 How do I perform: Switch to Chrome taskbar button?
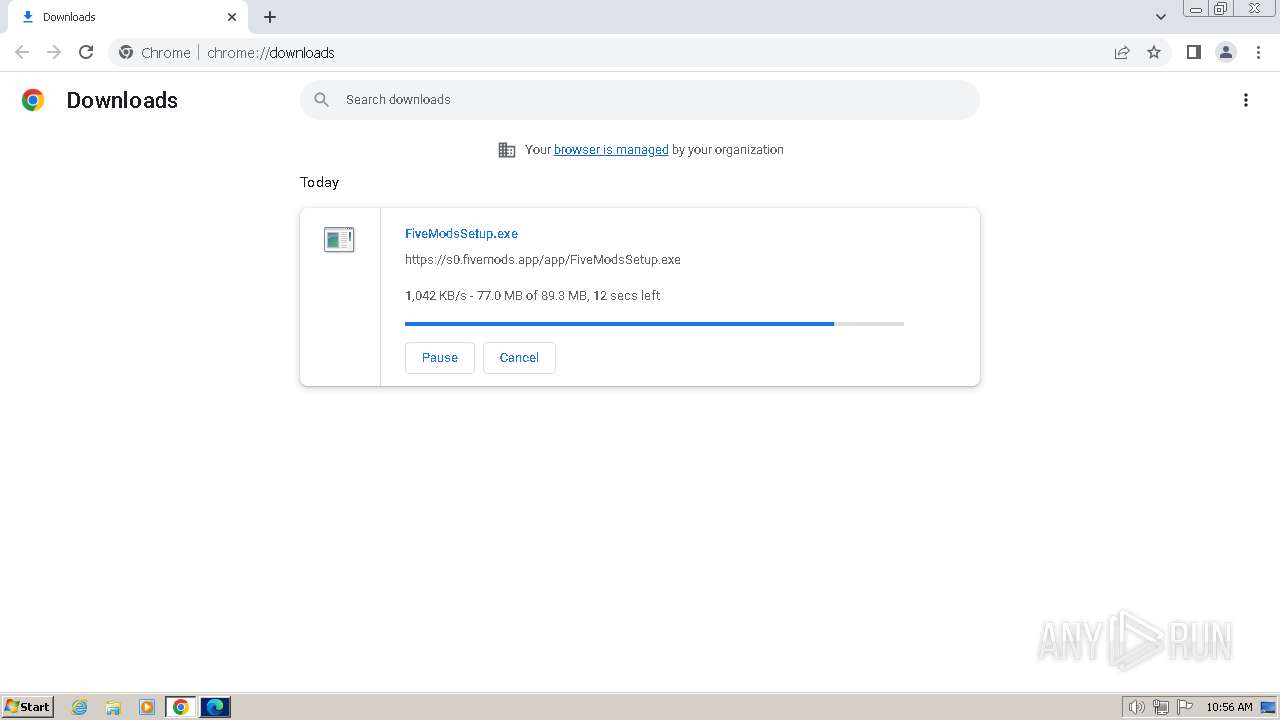tap(181, 707)
